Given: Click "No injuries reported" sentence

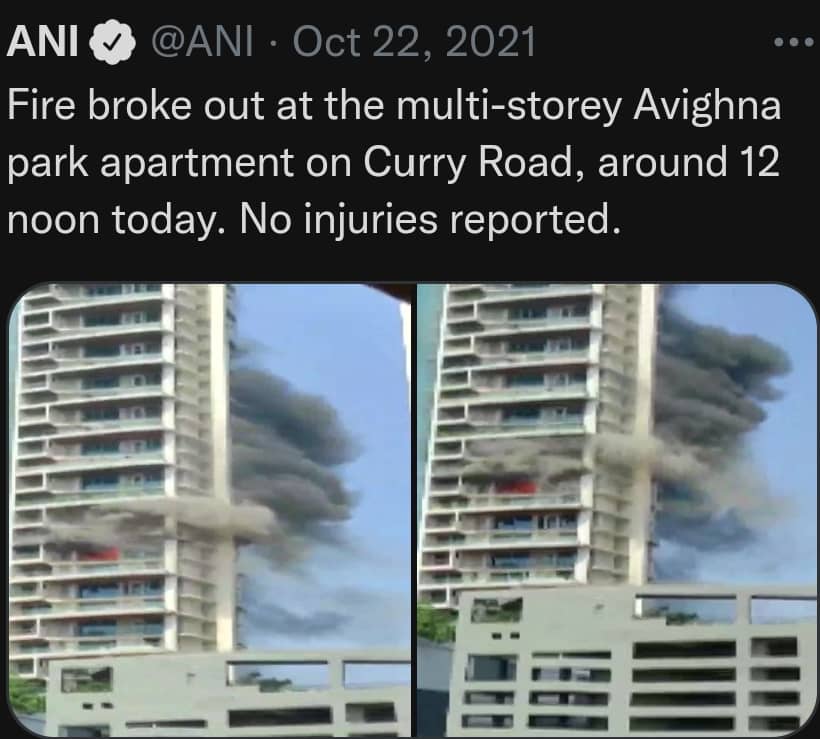Looking at the screenshot, I should coord(430,220).
